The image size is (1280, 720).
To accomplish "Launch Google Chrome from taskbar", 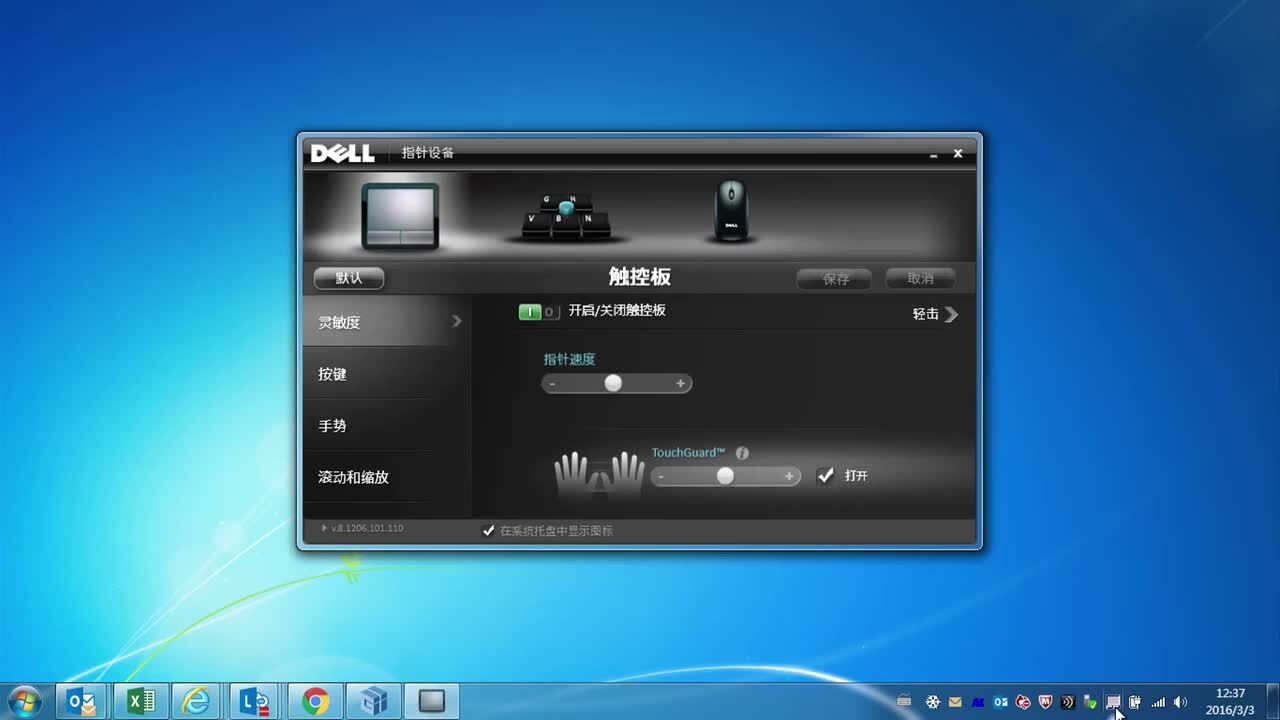I will pyautogui.click(x=315, y=702).
